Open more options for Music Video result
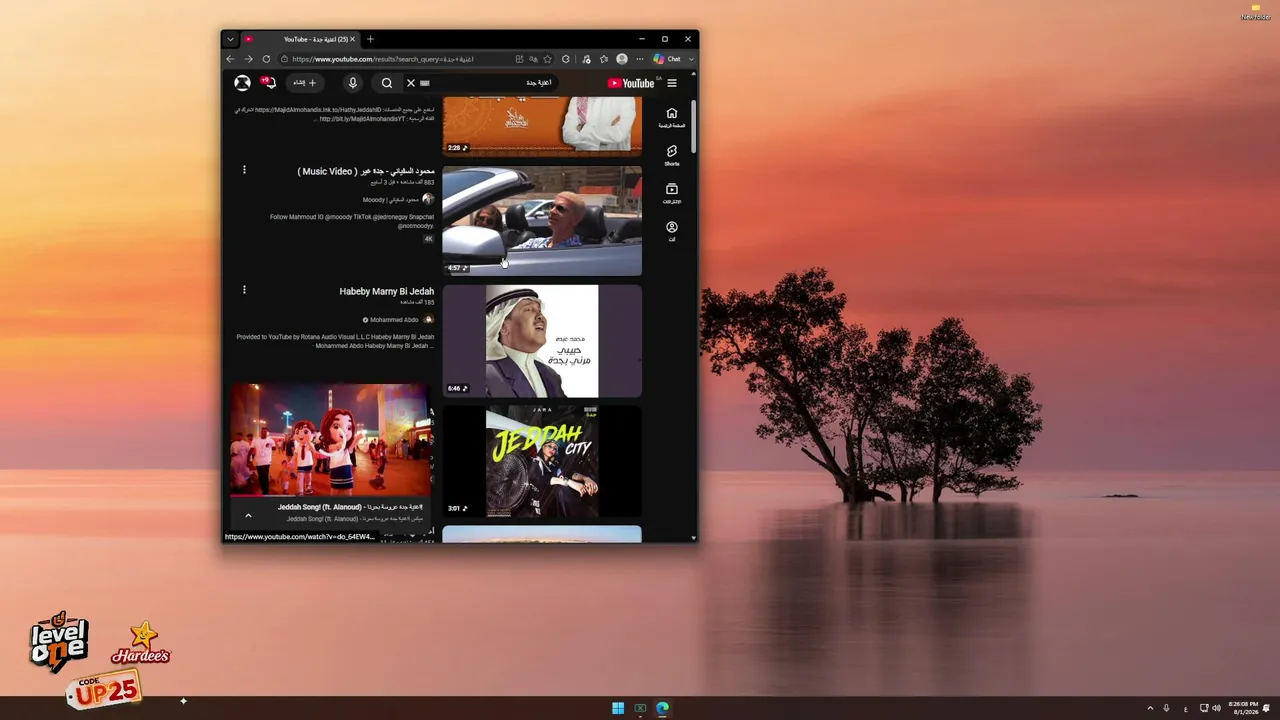1280x720 pixels. [244, 170]
